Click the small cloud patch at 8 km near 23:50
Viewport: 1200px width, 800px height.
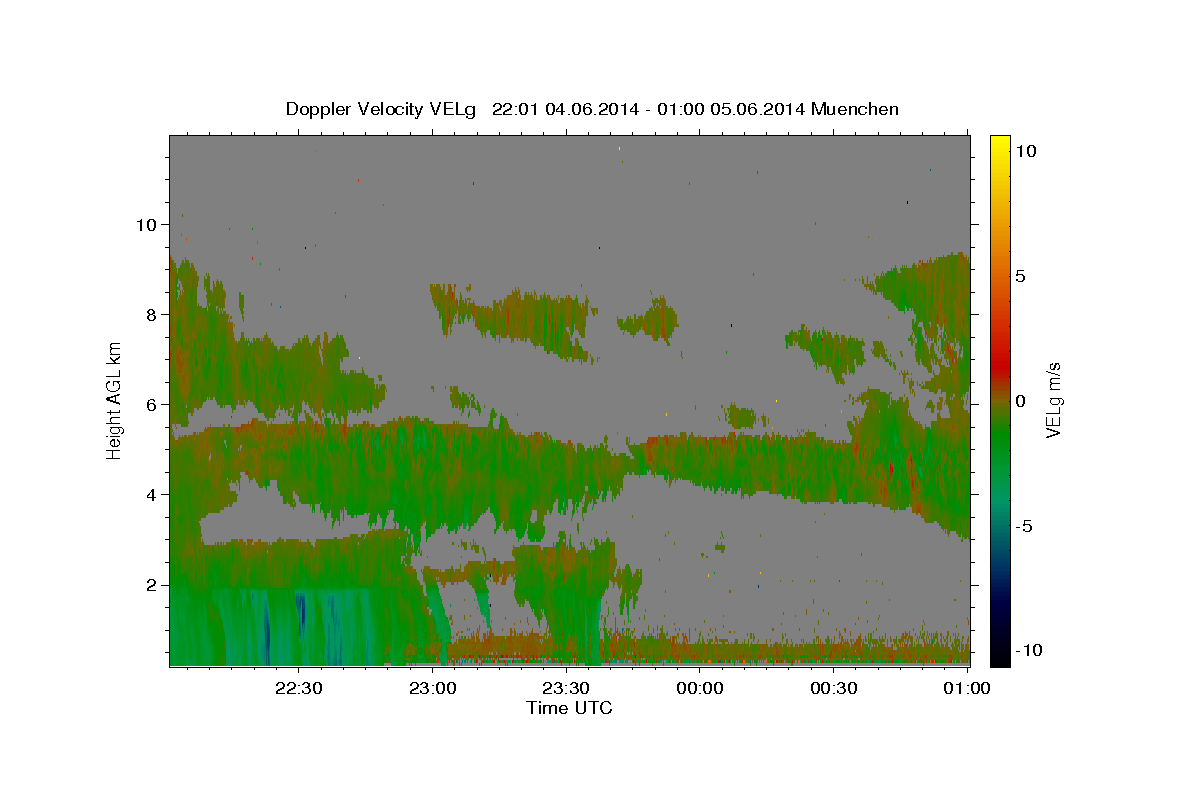tap(651, 320)
